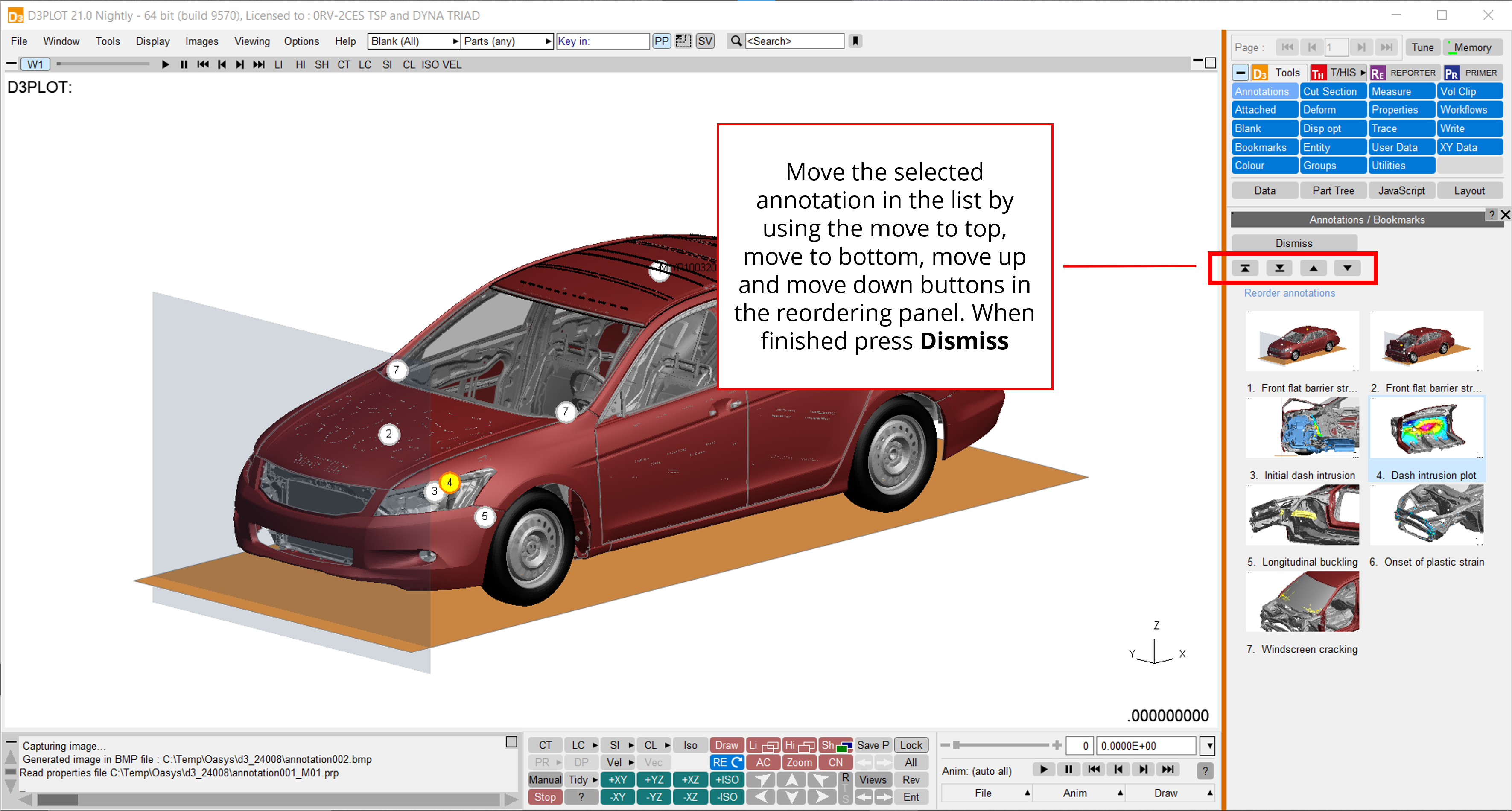
Task: Toggle the Lock view button
Action: [x=911, y=745]
